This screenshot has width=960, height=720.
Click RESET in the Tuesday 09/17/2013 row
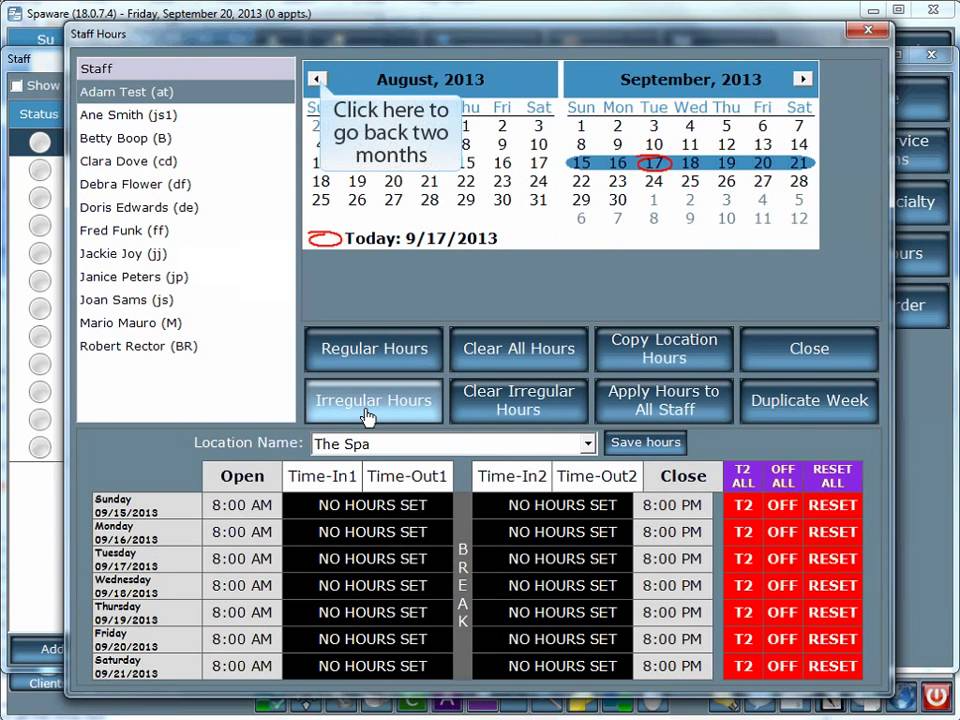click(832, 559)
